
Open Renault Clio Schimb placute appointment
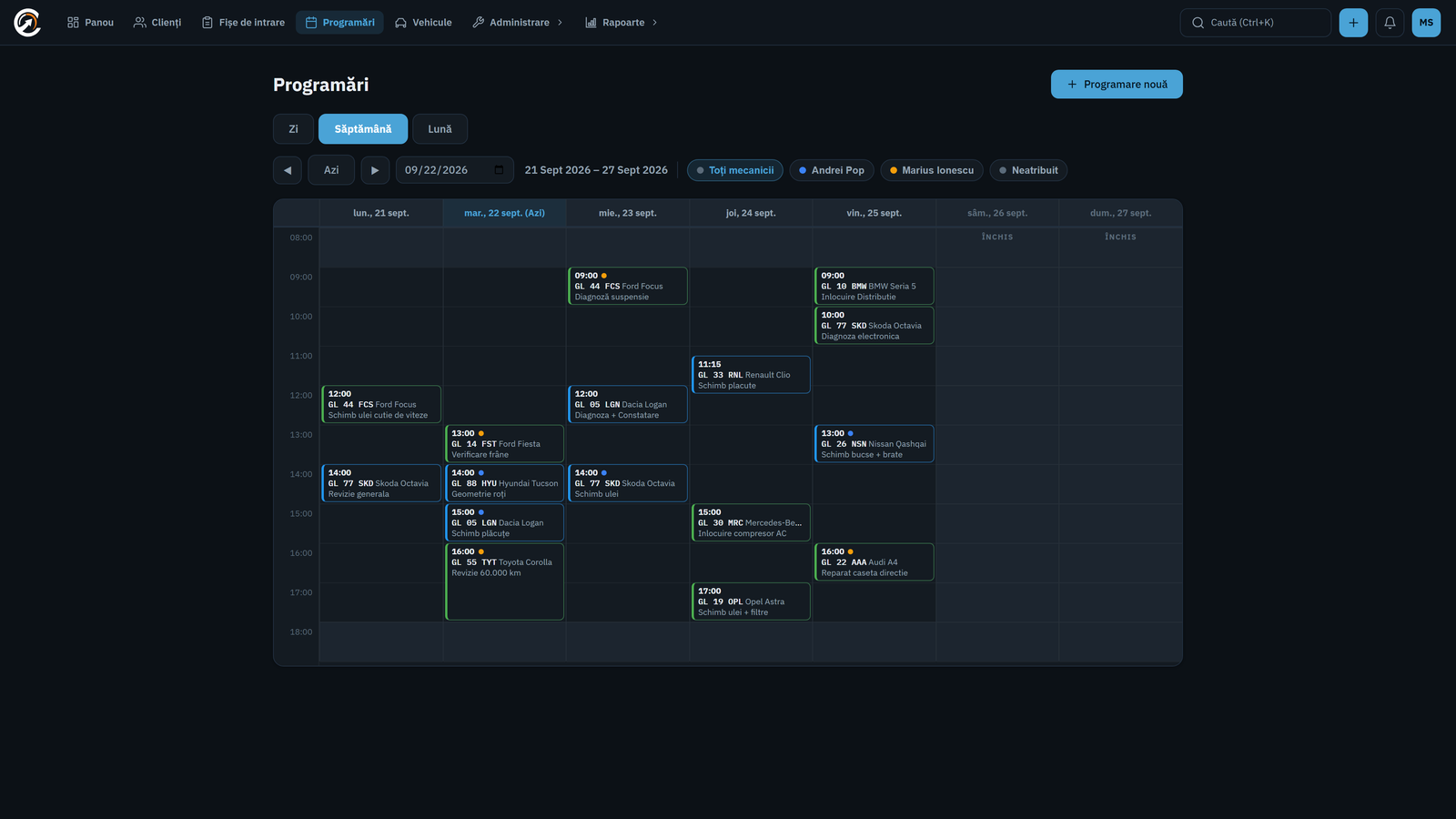coord(751,375)
